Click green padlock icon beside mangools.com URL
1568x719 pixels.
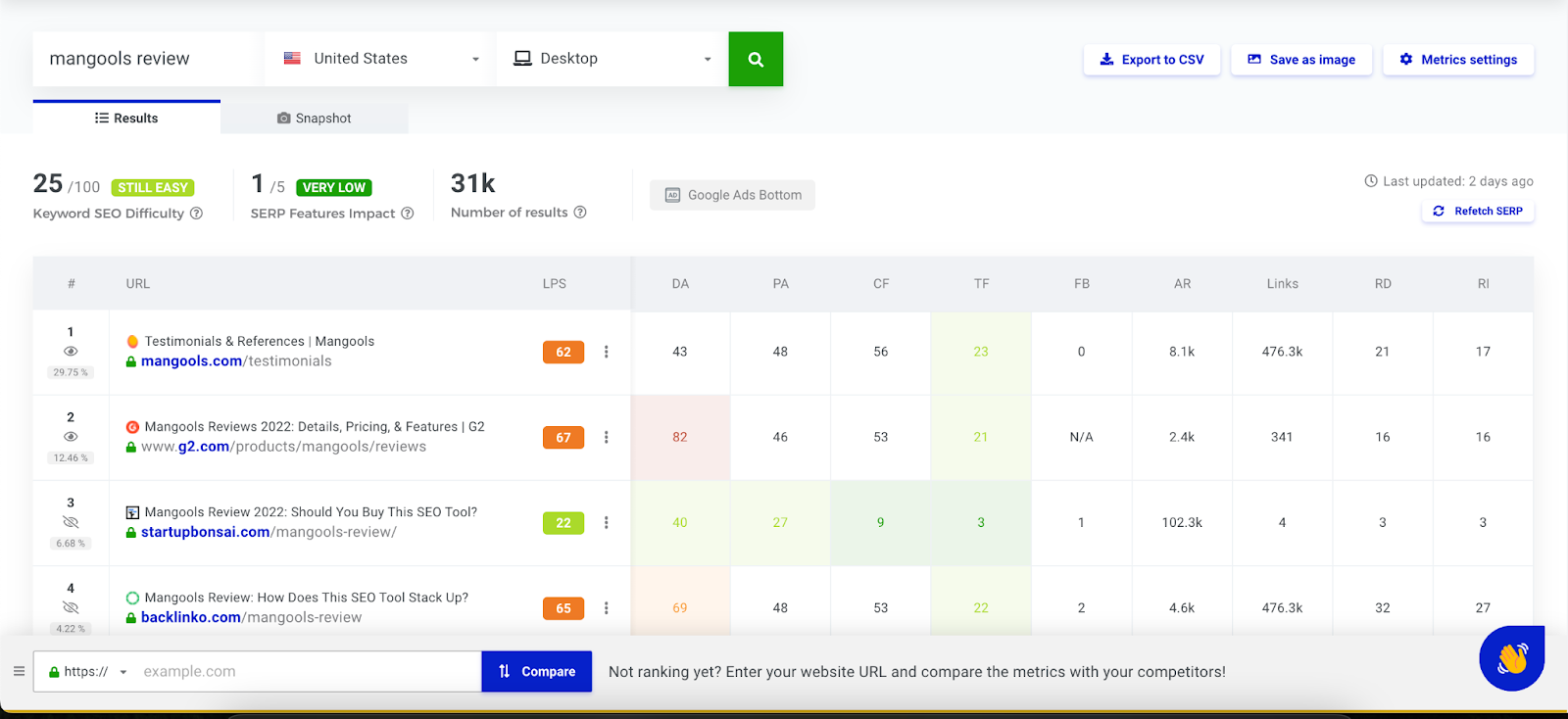point(131,361)
